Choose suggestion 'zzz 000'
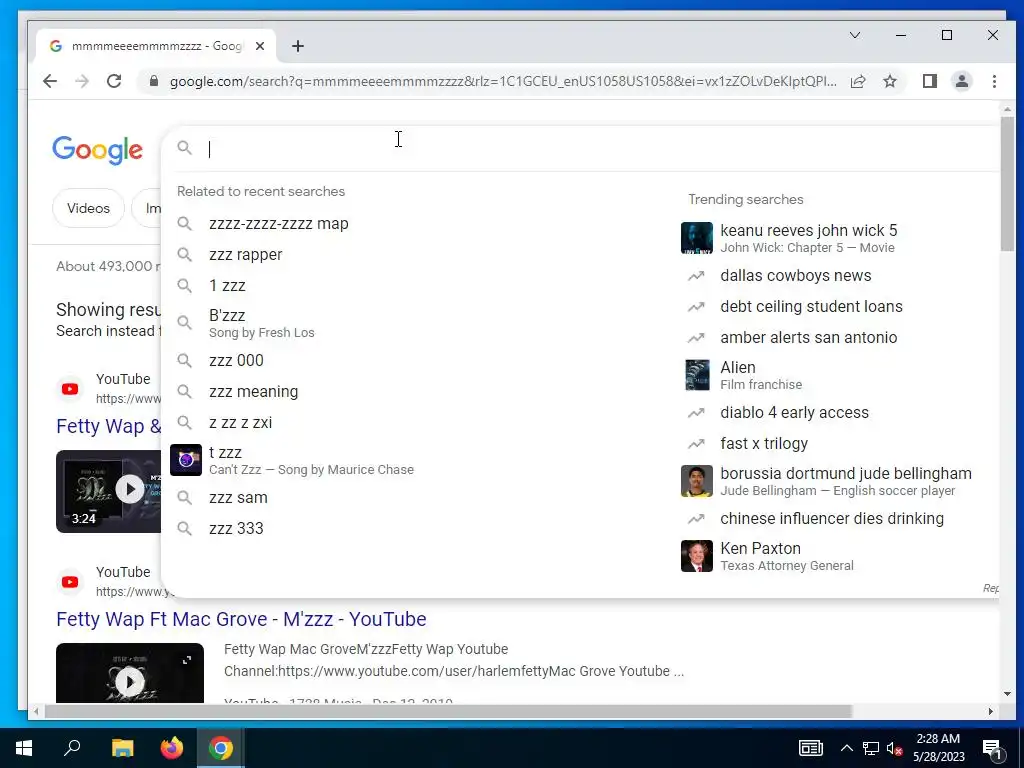Viewport: 1024px width, 768px height. pyautogui.click(x=236, y=360)
